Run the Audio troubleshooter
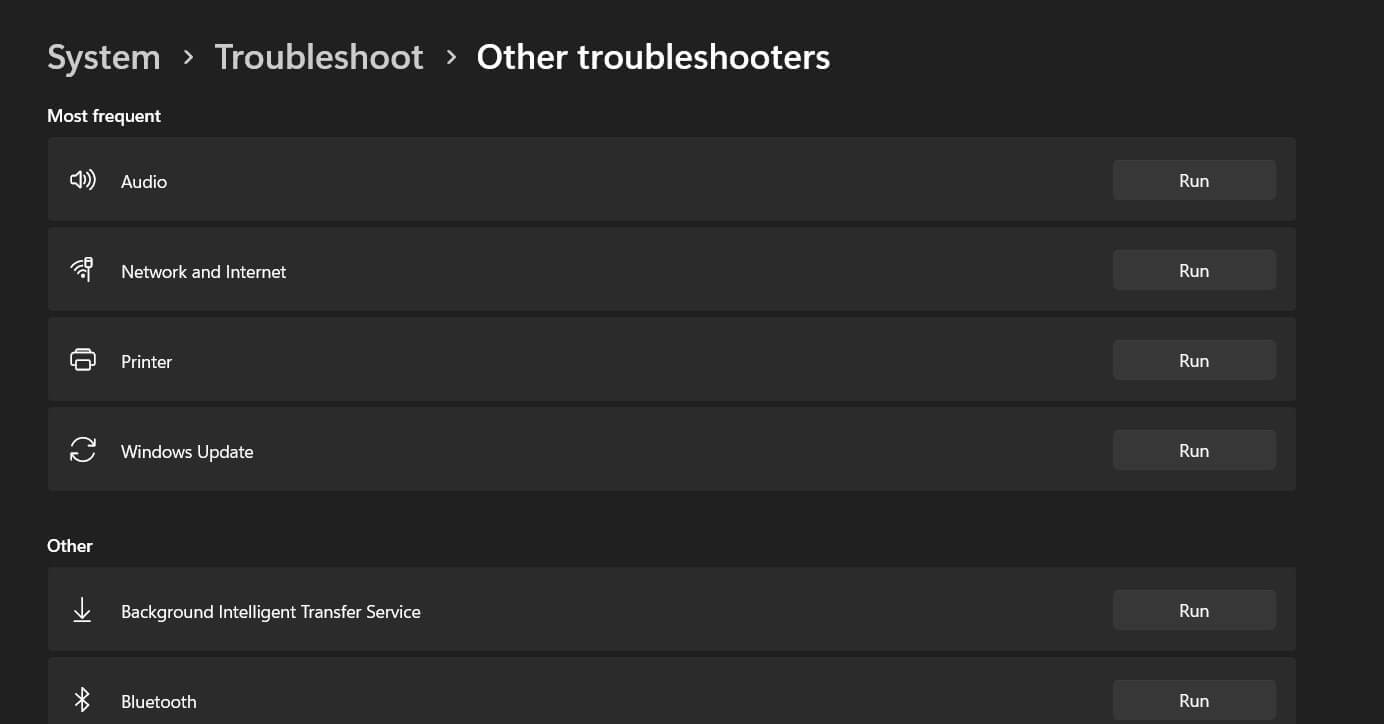The width and height of the screenshot is (1384, 724). click(x=1194, y=180)
